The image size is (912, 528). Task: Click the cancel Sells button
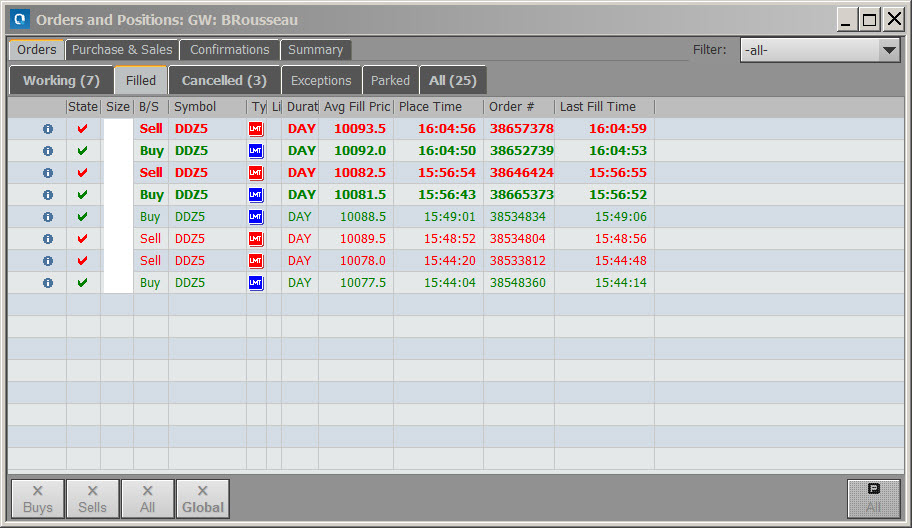coord(92,499)
